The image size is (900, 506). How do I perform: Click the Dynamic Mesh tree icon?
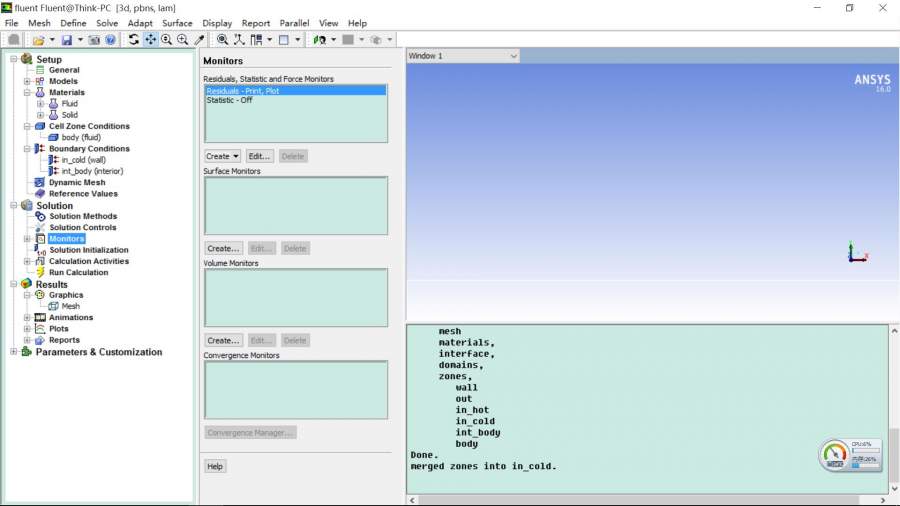pyautogui.click(x=40, y=182)
